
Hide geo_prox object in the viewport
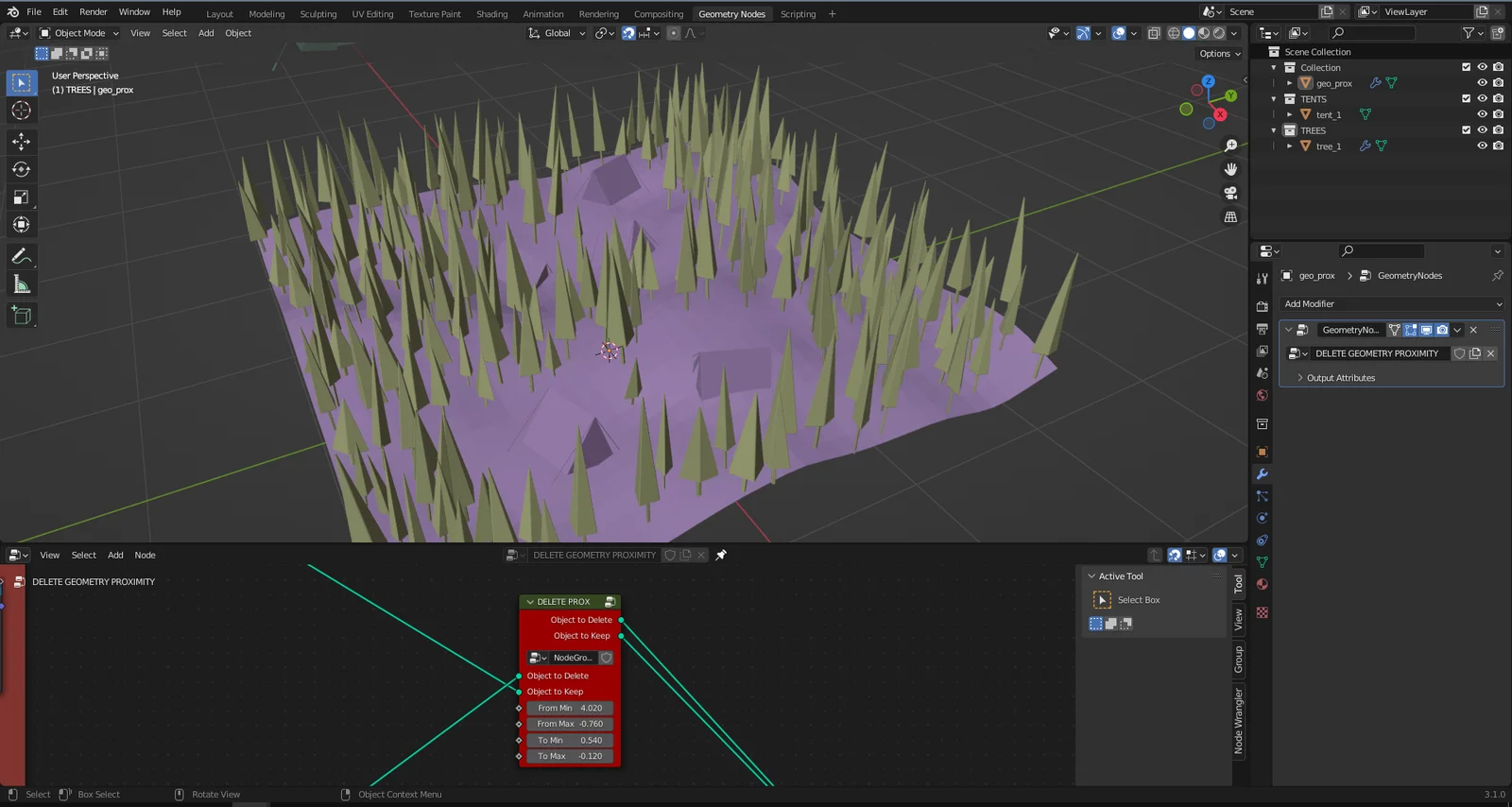pos(1482,83)
